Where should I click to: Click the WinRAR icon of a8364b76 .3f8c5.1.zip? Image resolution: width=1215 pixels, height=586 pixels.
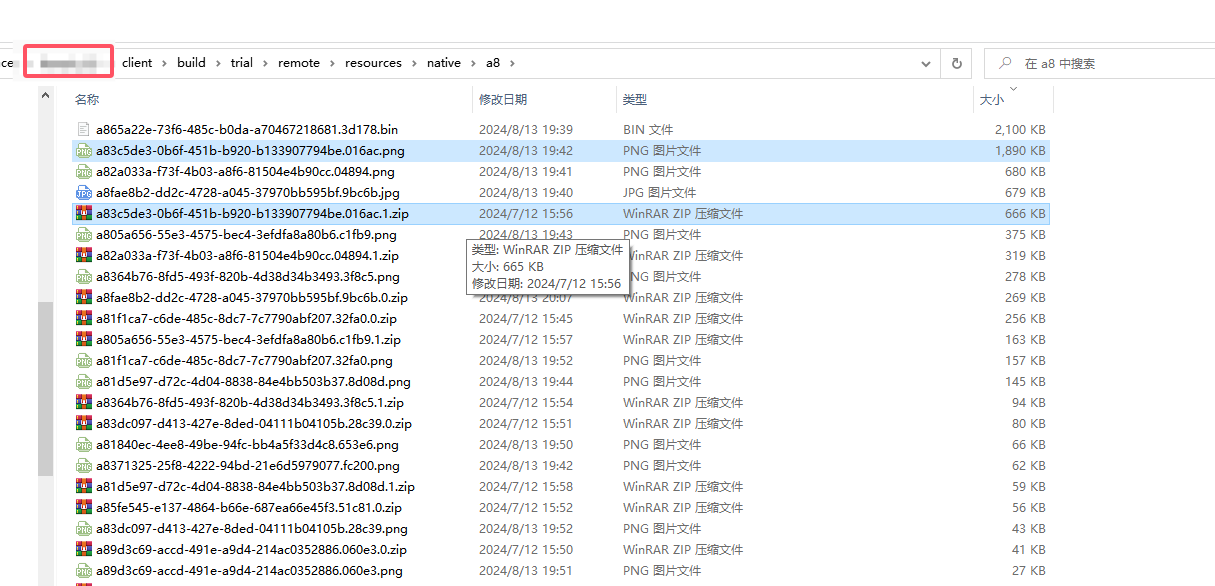tap(84, 402)
